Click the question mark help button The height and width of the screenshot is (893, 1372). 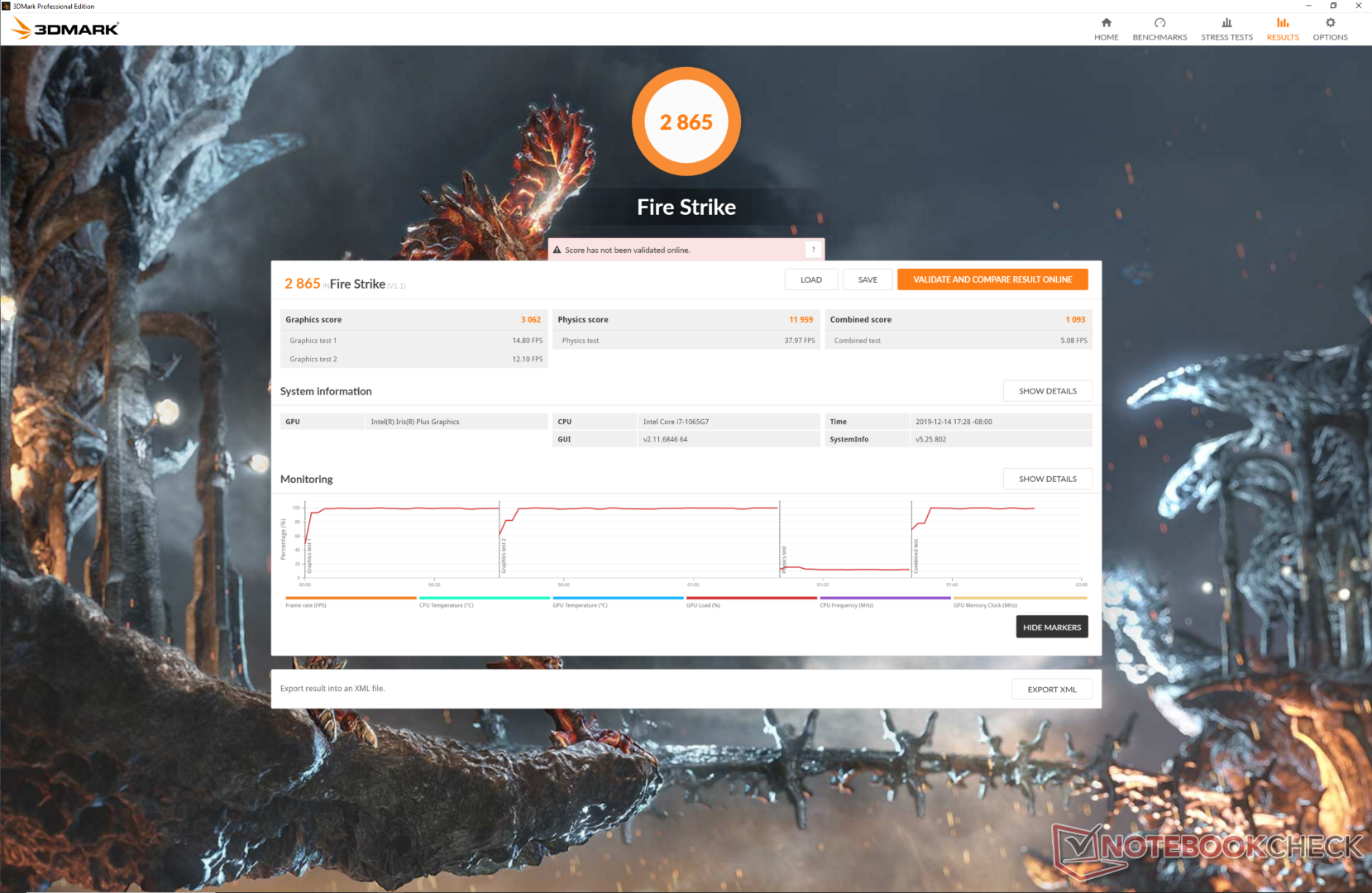pyautogui.click(x=813, y=250)
